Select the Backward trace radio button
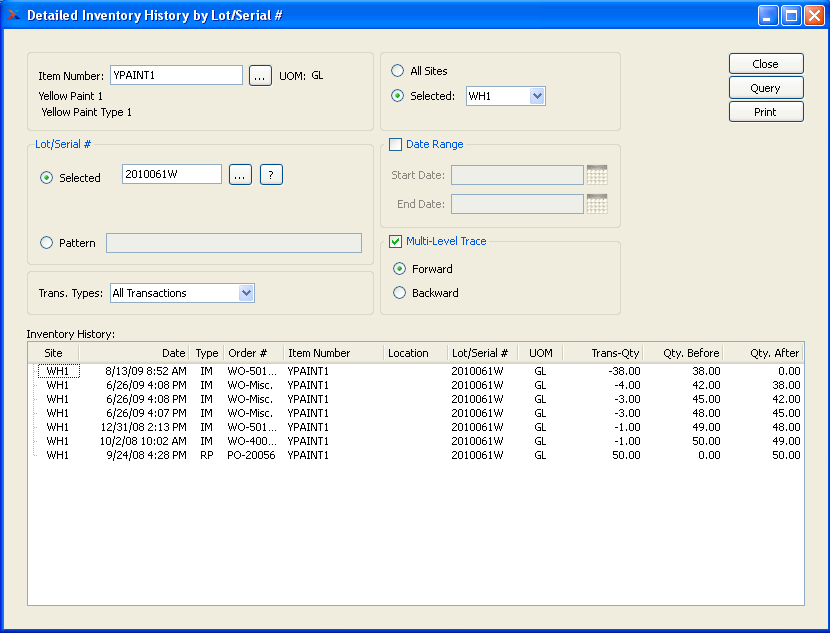This screenshot has width=830, height=633. (x=400, y=293)
